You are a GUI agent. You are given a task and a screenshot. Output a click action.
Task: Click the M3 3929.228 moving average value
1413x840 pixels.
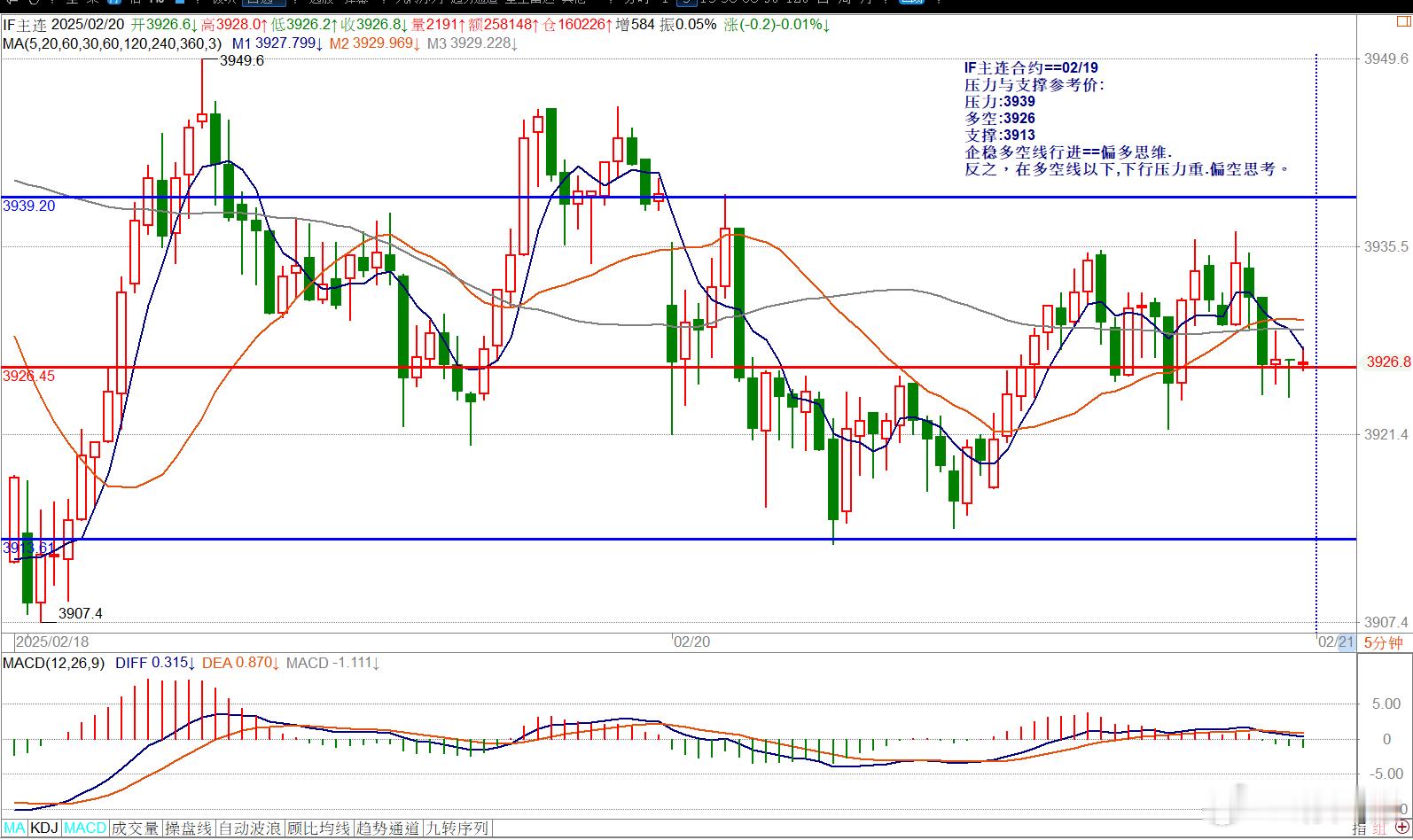click(472, 43)
